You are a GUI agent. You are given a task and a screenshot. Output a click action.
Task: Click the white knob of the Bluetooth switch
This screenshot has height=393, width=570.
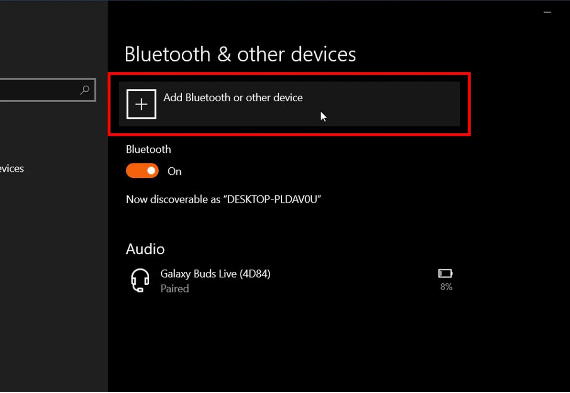click(x=151, y=171)
